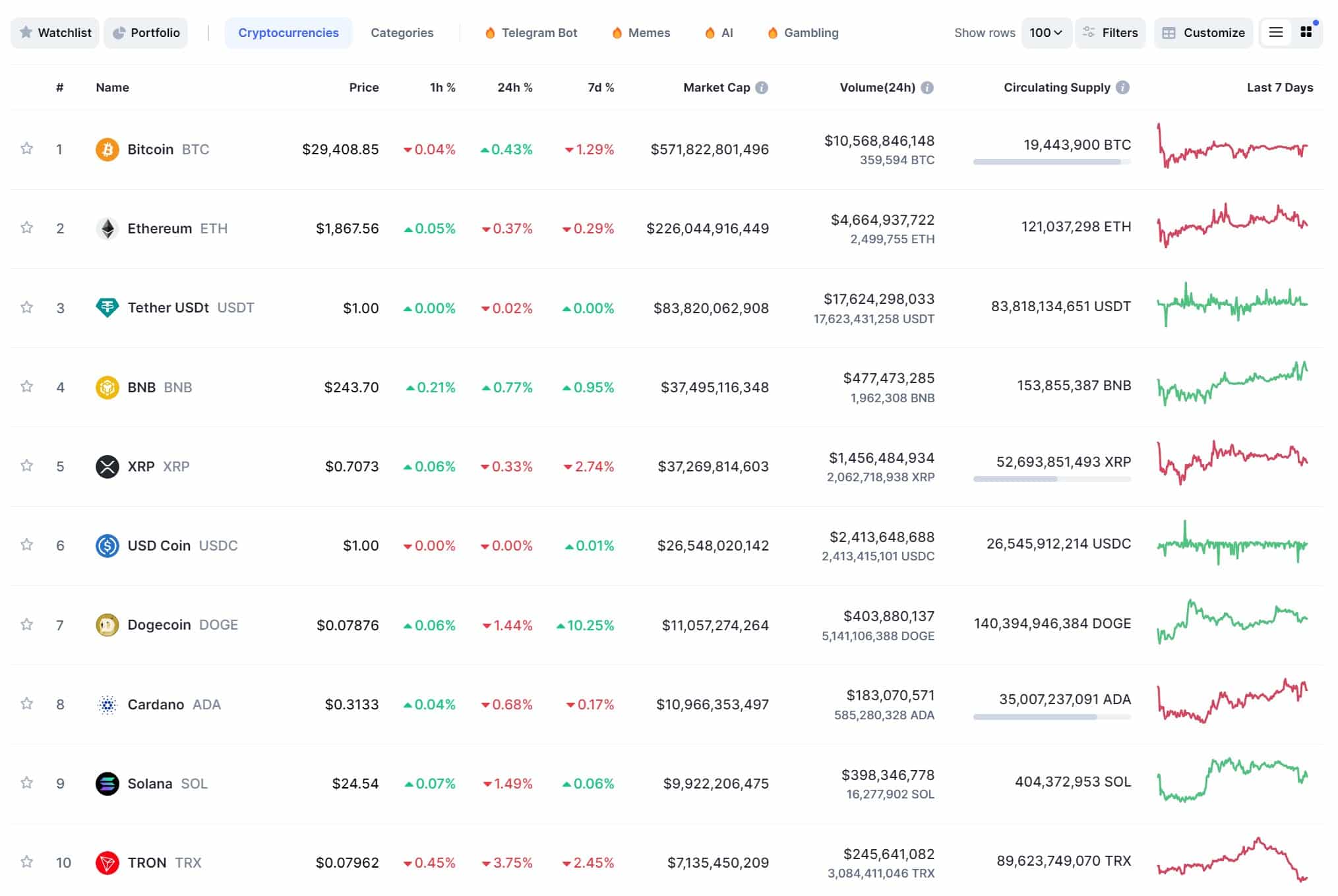The width and height of the screenshot is (1338, 896).
Task: Star Tether USDt for watchlist
Action: click(27, 307)
